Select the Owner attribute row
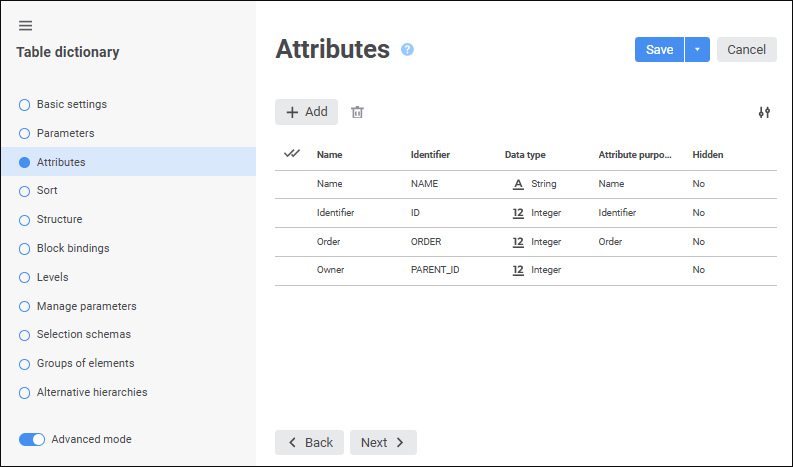Viewport: 793px width, 467px height. click(330, 270)
